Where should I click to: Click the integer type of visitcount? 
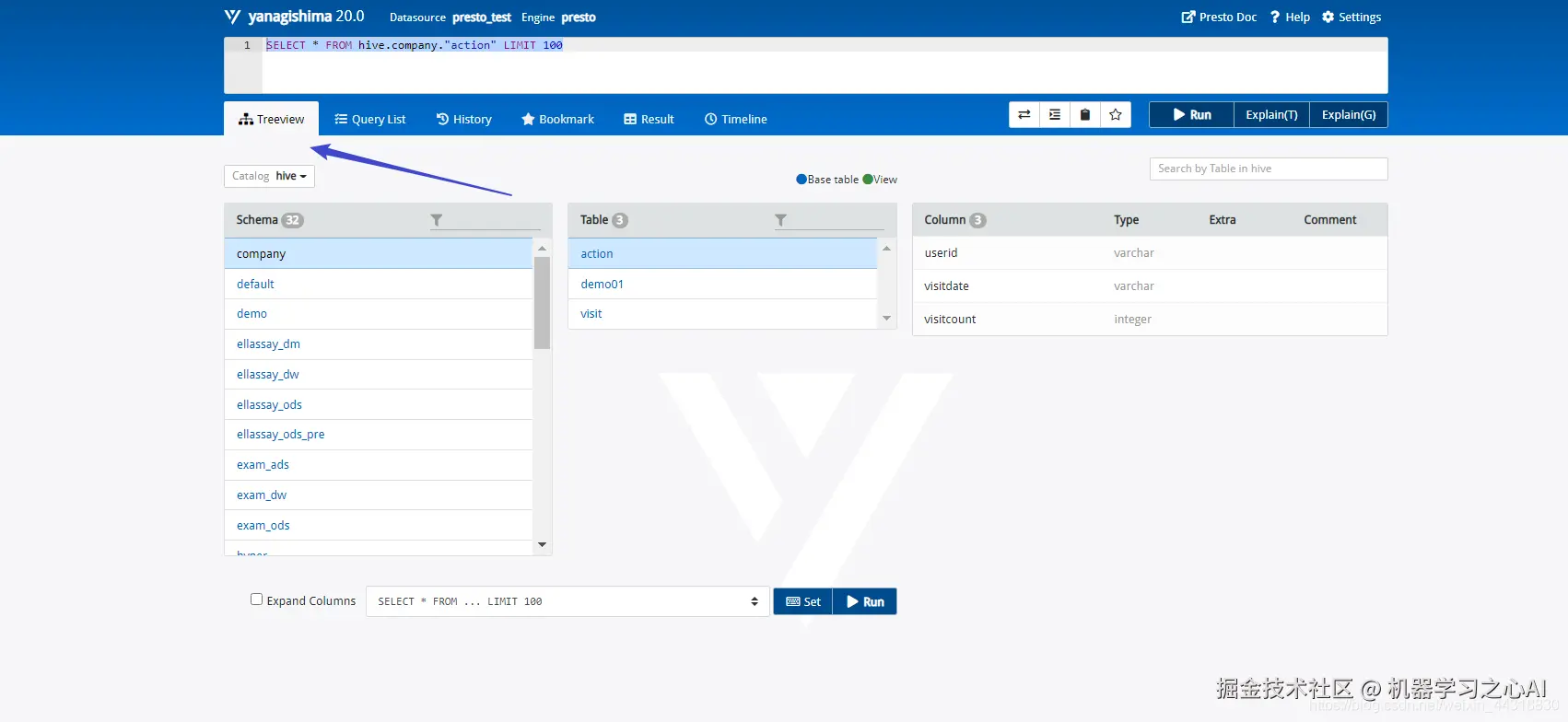coord(1132,320)
